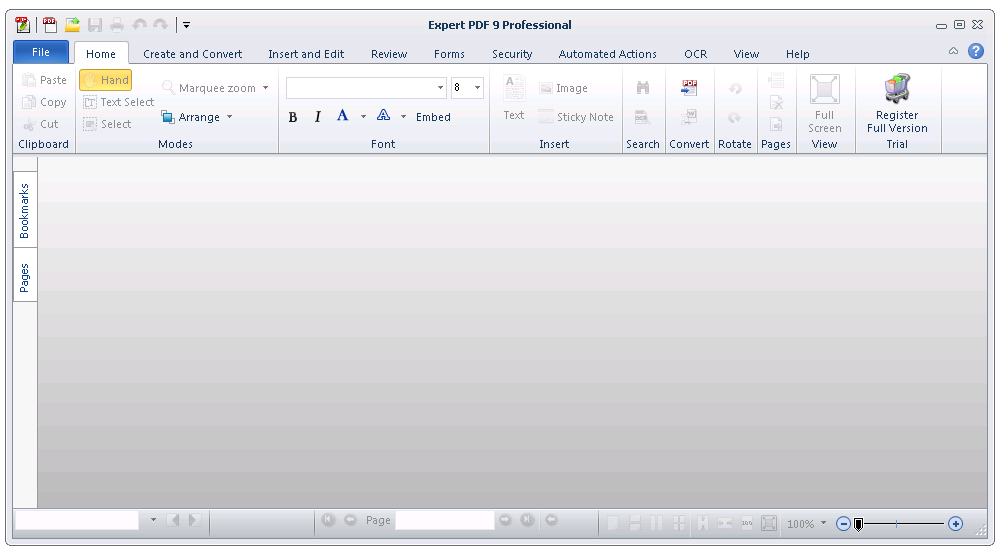
Task: Click the Page number input field
Action: click(x=445, y=520)
